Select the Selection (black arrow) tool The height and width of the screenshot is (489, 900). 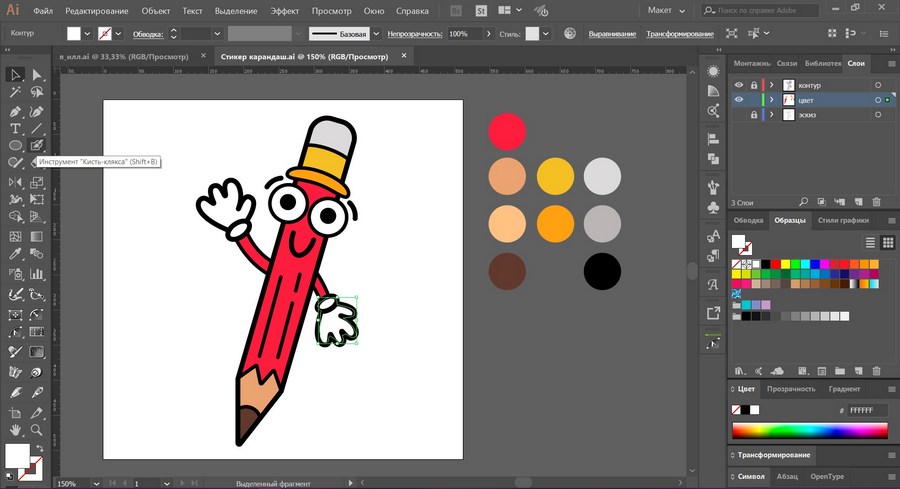tap(15, 75)
